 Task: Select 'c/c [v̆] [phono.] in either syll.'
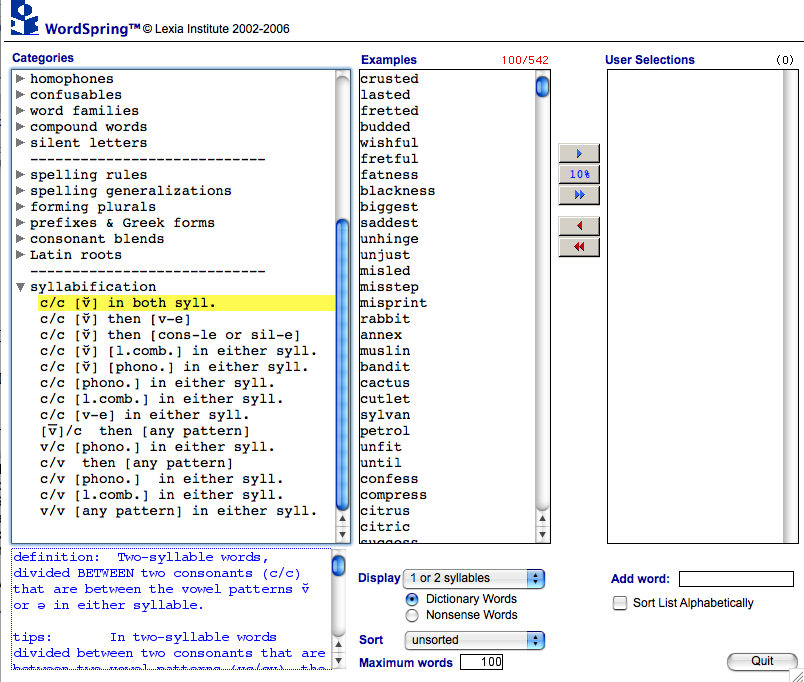click(x=174, y=367)
